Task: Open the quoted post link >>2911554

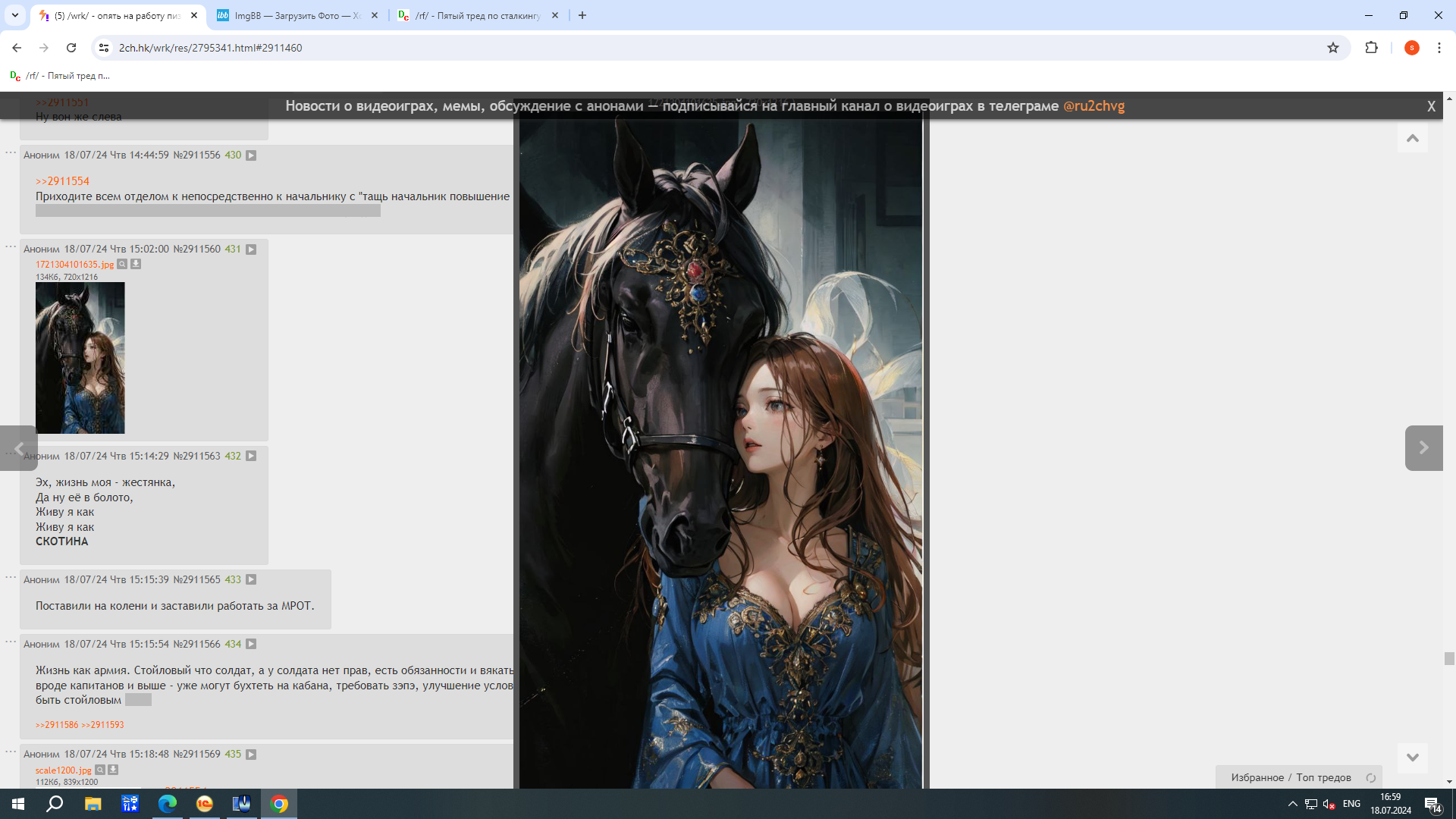Action: click(x=62, y=181)
